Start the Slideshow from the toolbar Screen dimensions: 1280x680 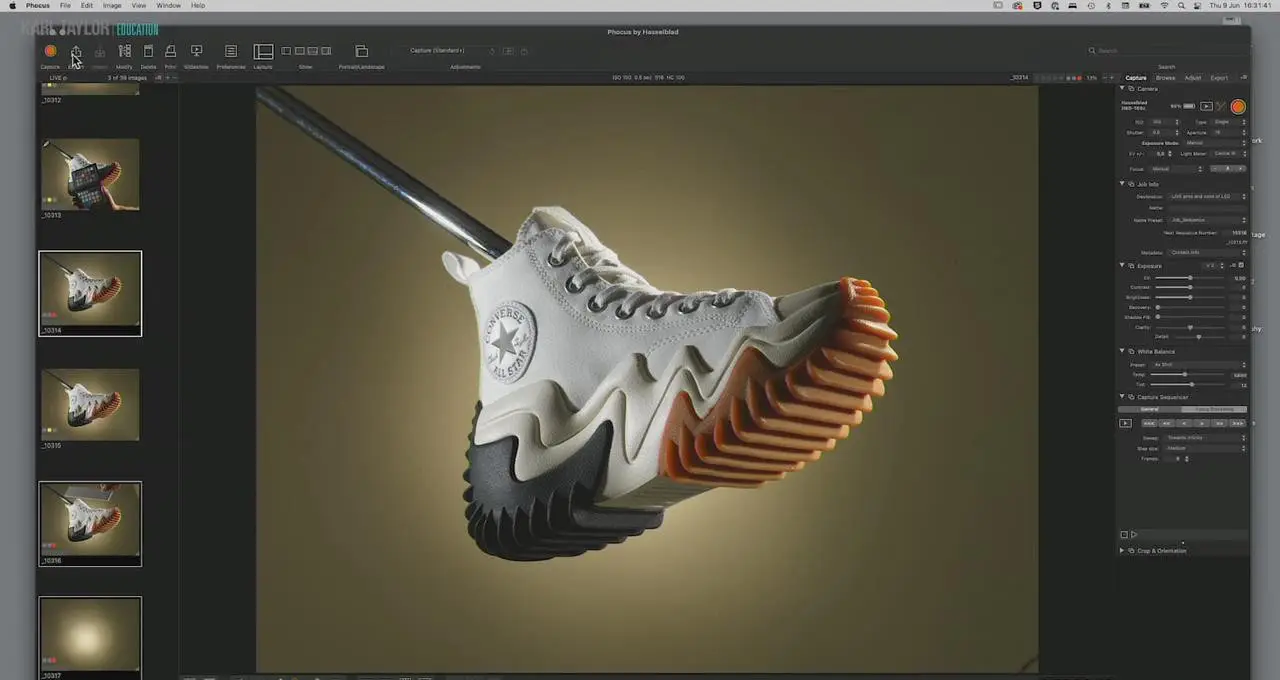(x=196, y=51)
